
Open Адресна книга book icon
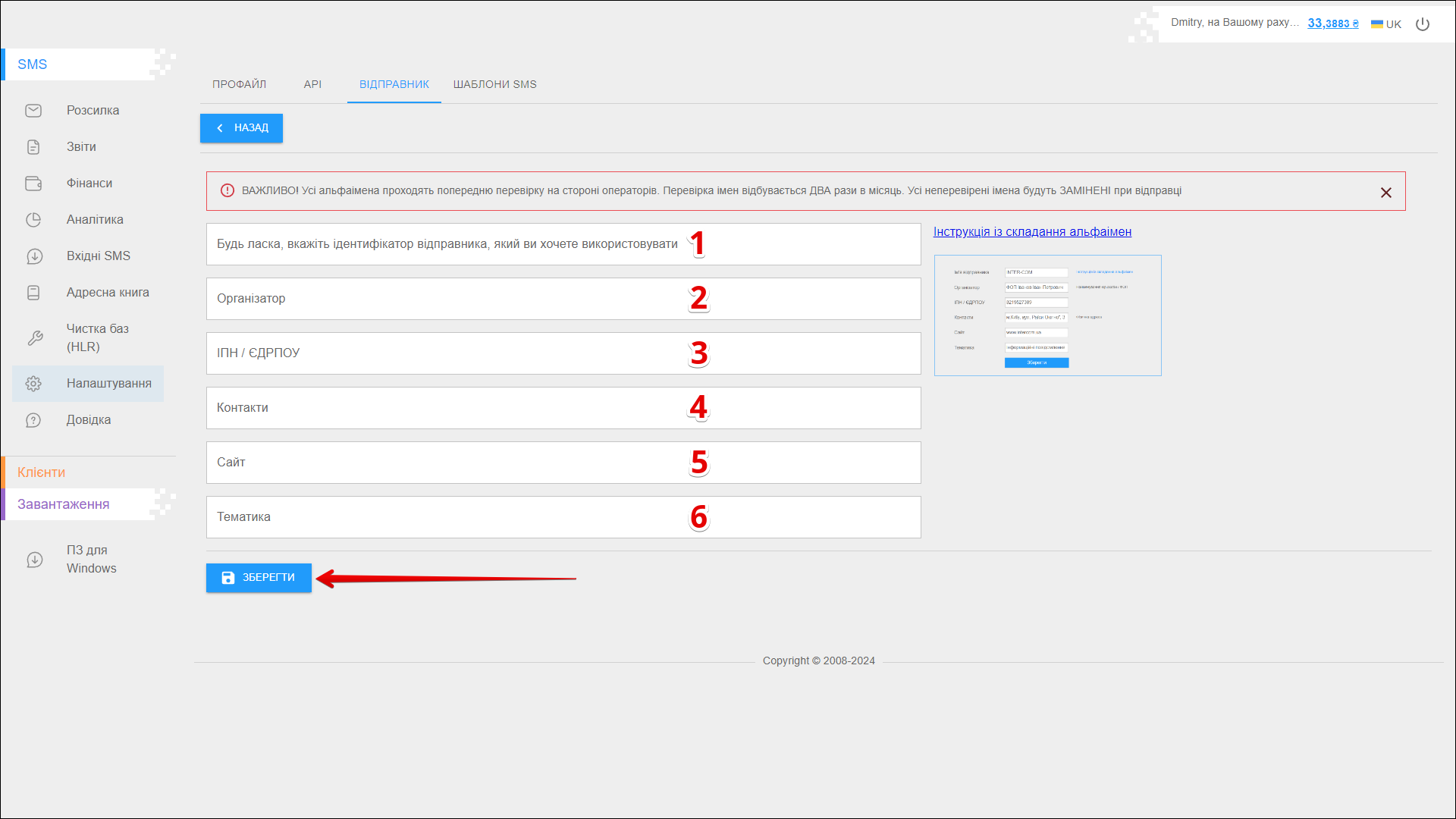click(33, 293)
